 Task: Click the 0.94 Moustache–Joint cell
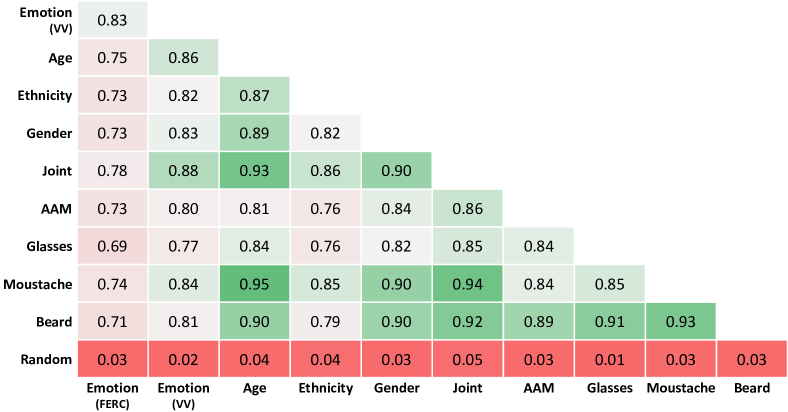coord(467,284)
